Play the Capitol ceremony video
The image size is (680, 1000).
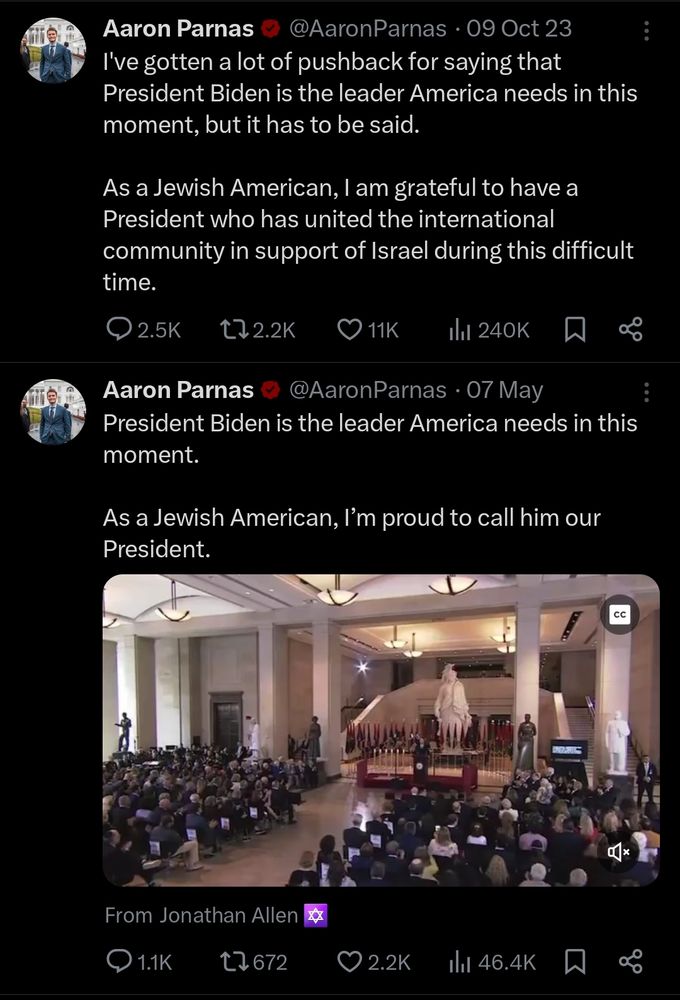(381, 730)
